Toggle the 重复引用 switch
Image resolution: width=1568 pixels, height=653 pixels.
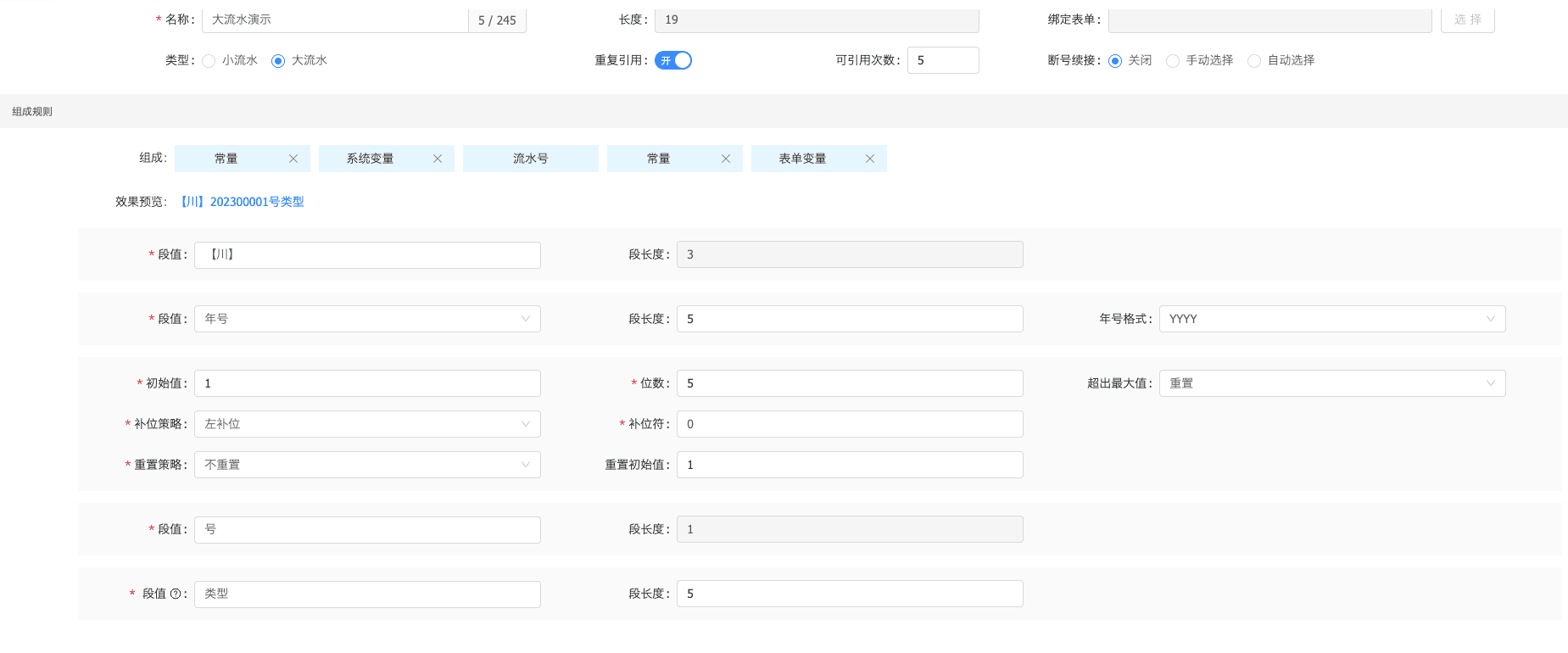pyautogui.click(x=673, y=60)
